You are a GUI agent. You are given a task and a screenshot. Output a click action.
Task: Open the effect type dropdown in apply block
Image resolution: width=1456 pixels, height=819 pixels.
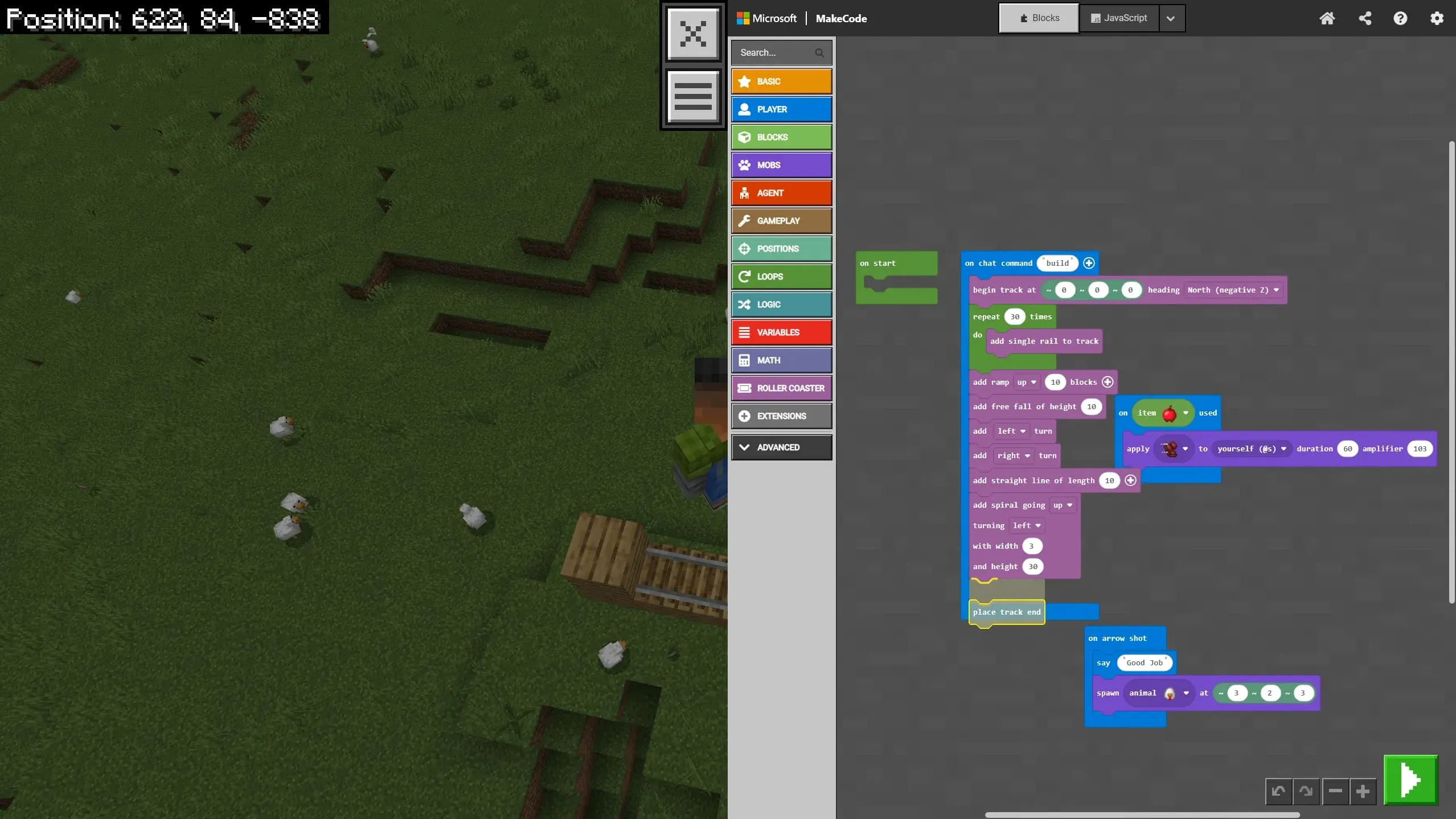pos(1174,449)
